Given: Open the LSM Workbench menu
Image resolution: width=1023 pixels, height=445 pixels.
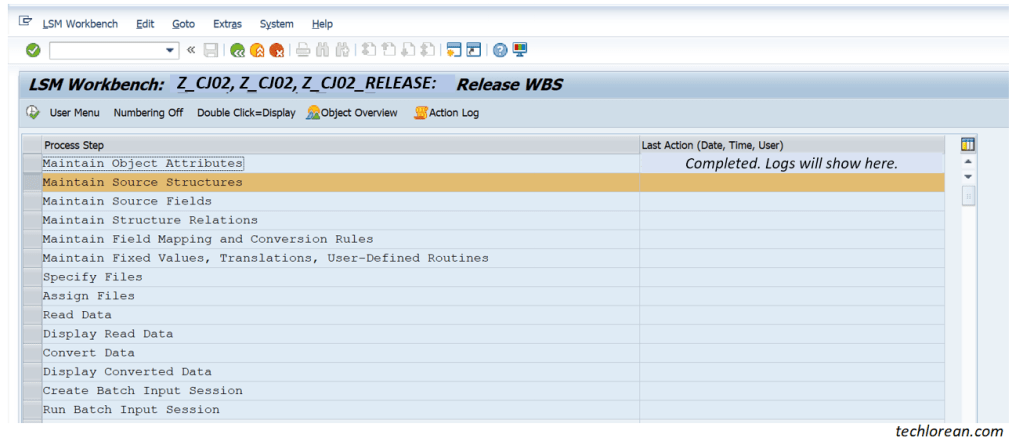Looking at the screenshot, I should [80, 24].
